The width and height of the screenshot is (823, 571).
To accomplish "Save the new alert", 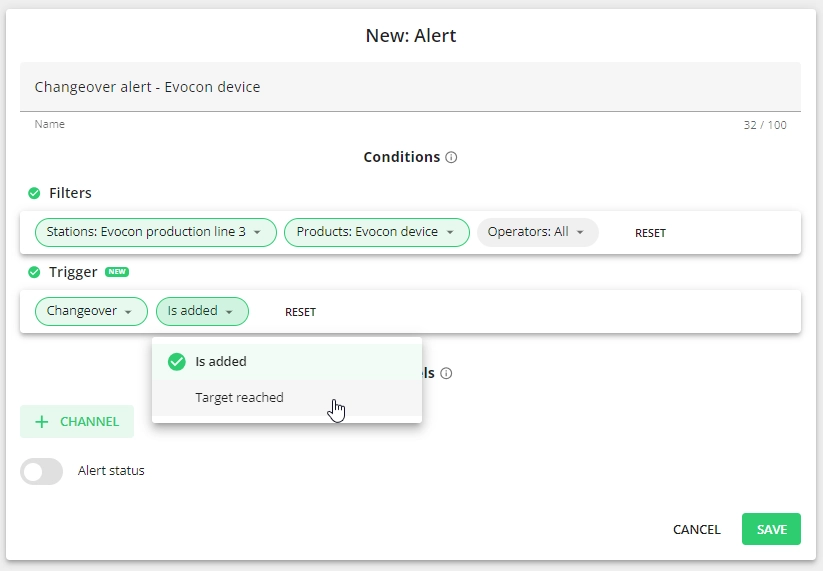I will point(772,529).
